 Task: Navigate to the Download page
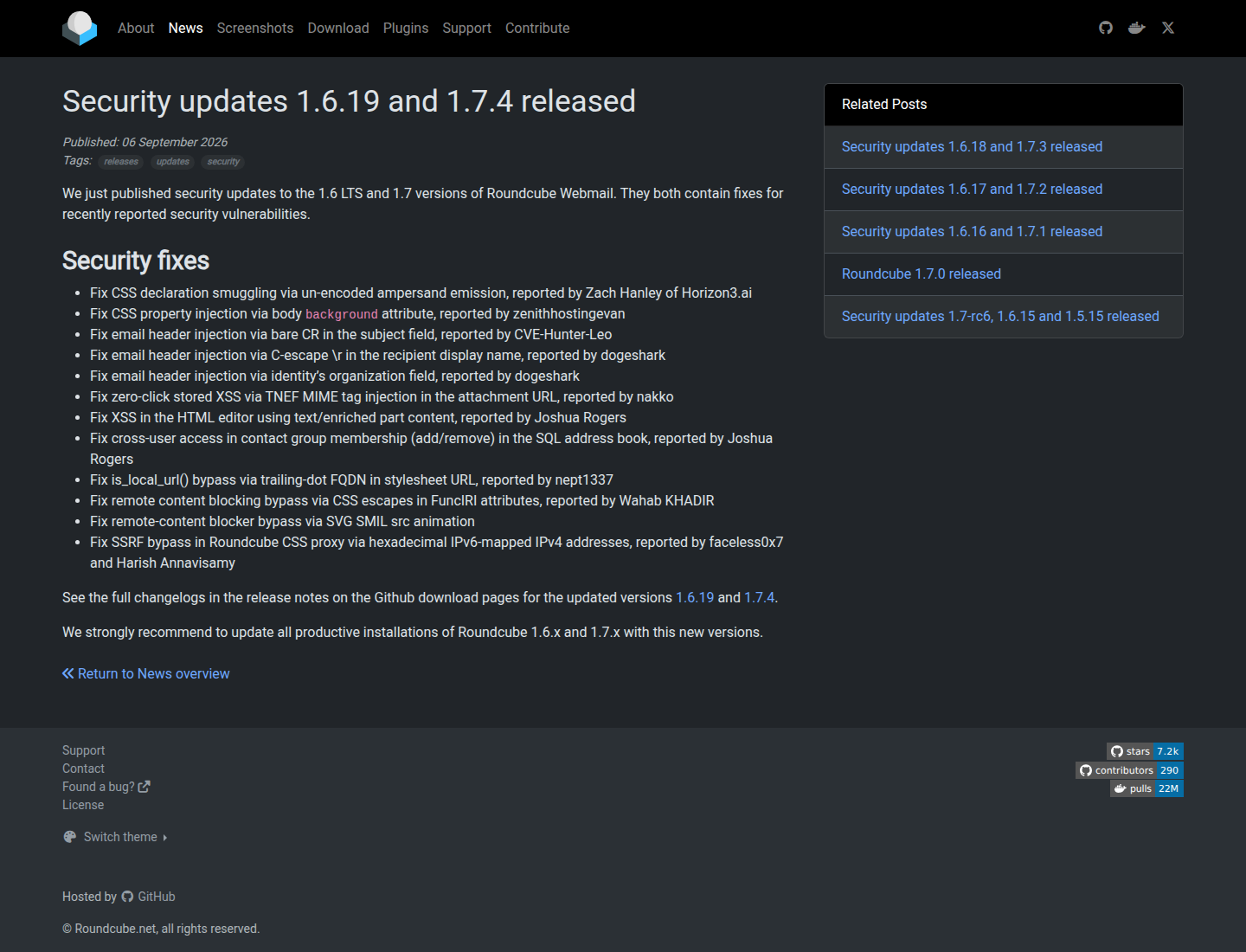click(338, 28)
